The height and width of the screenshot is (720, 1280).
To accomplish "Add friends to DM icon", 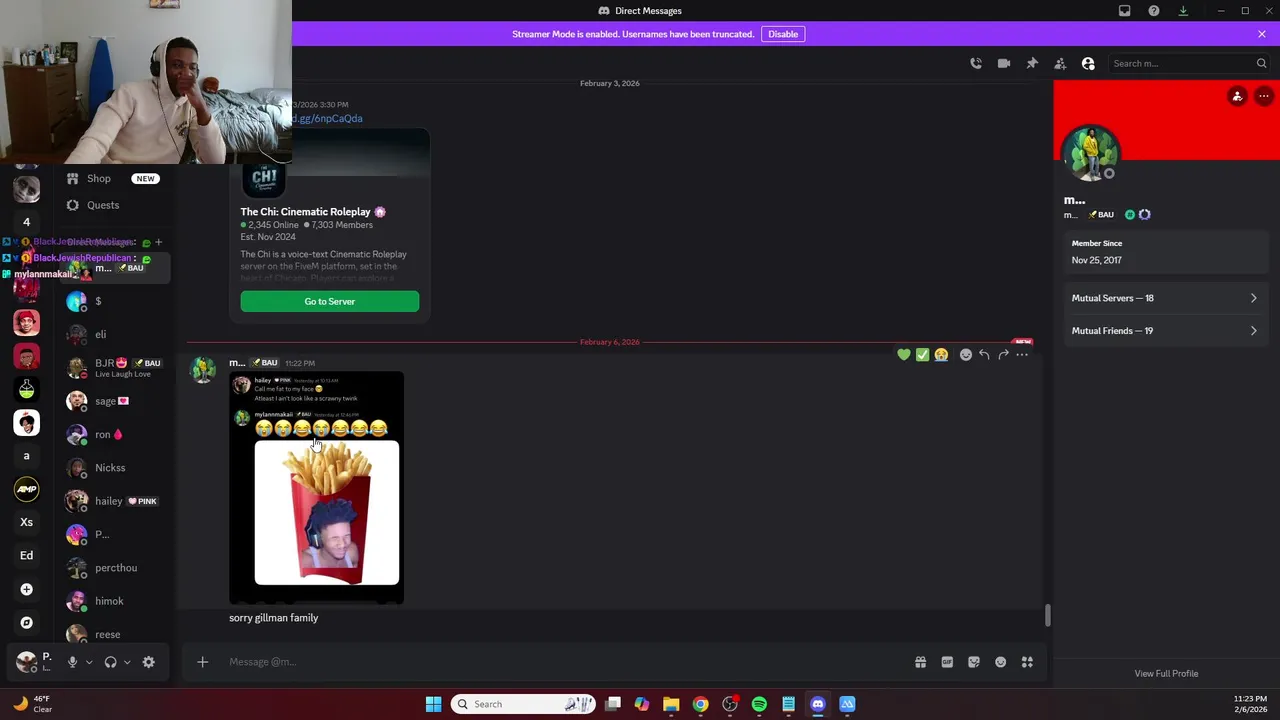I will point(1060,63).
